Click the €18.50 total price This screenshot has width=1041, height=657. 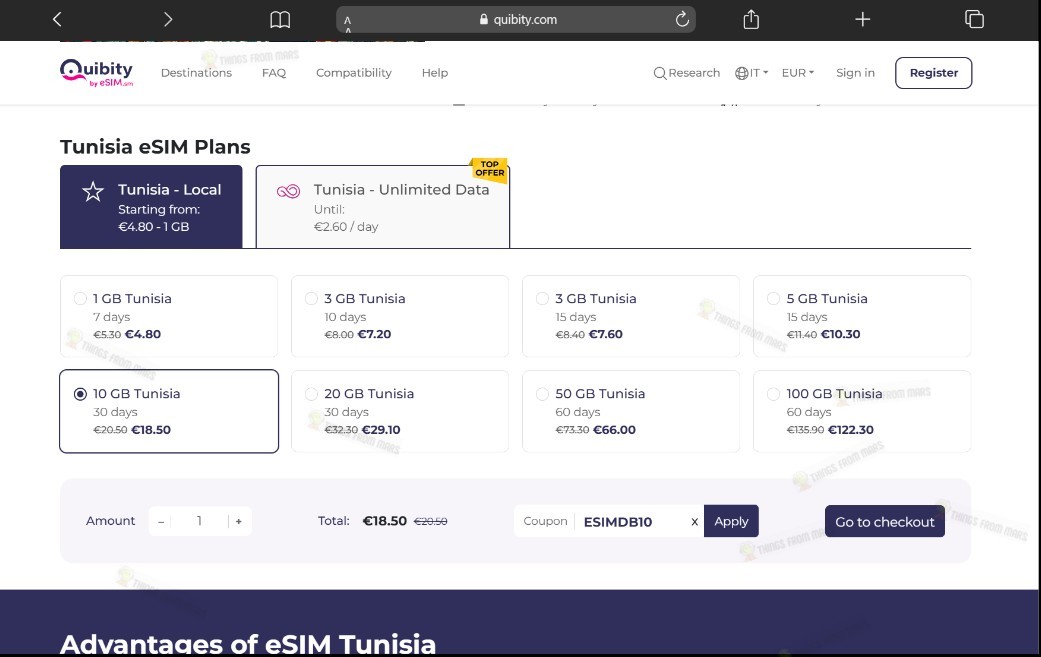coord(384,521)
